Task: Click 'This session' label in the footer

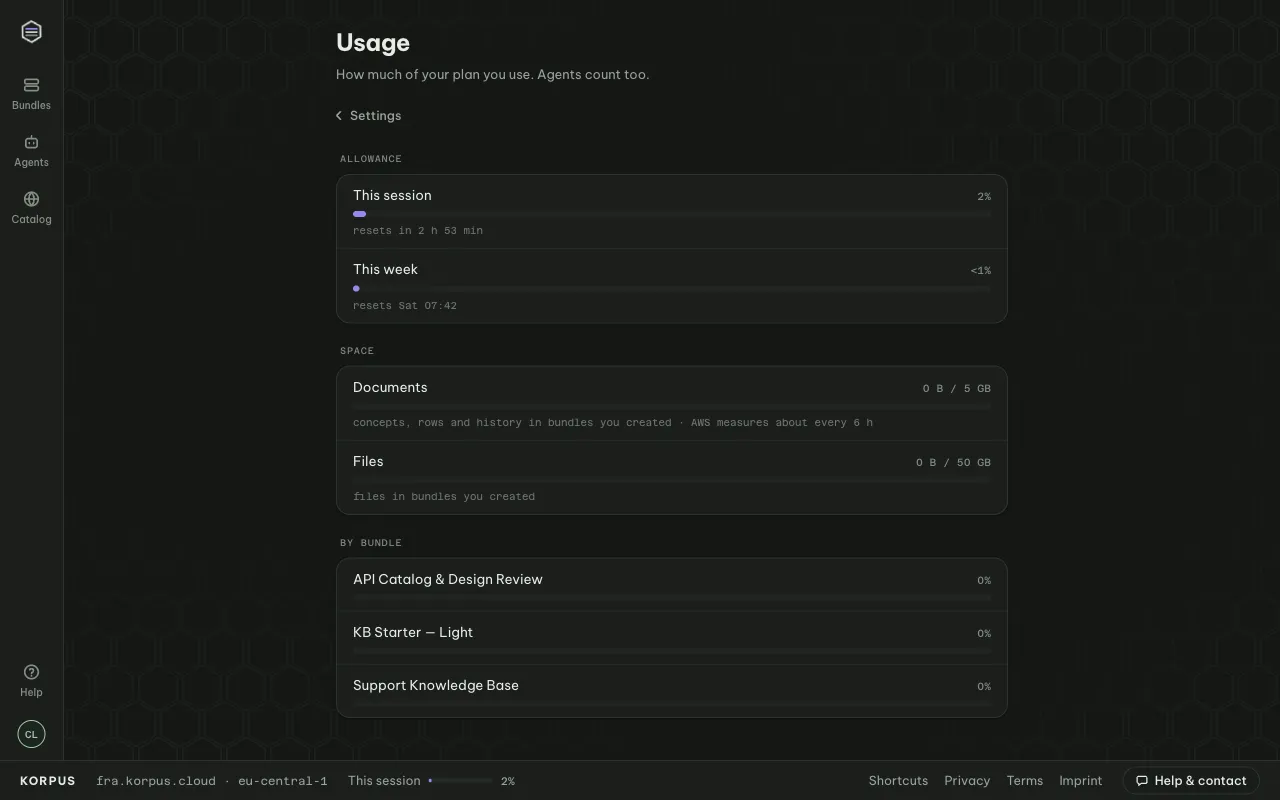Action: 384,781
